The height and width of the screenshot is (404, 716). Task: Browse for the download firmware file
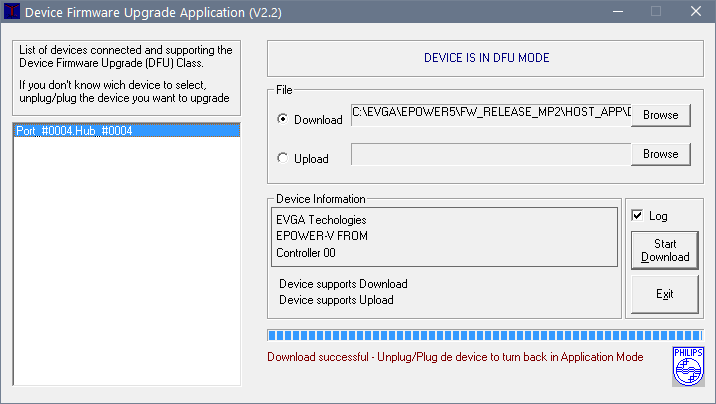pos(660,115)
